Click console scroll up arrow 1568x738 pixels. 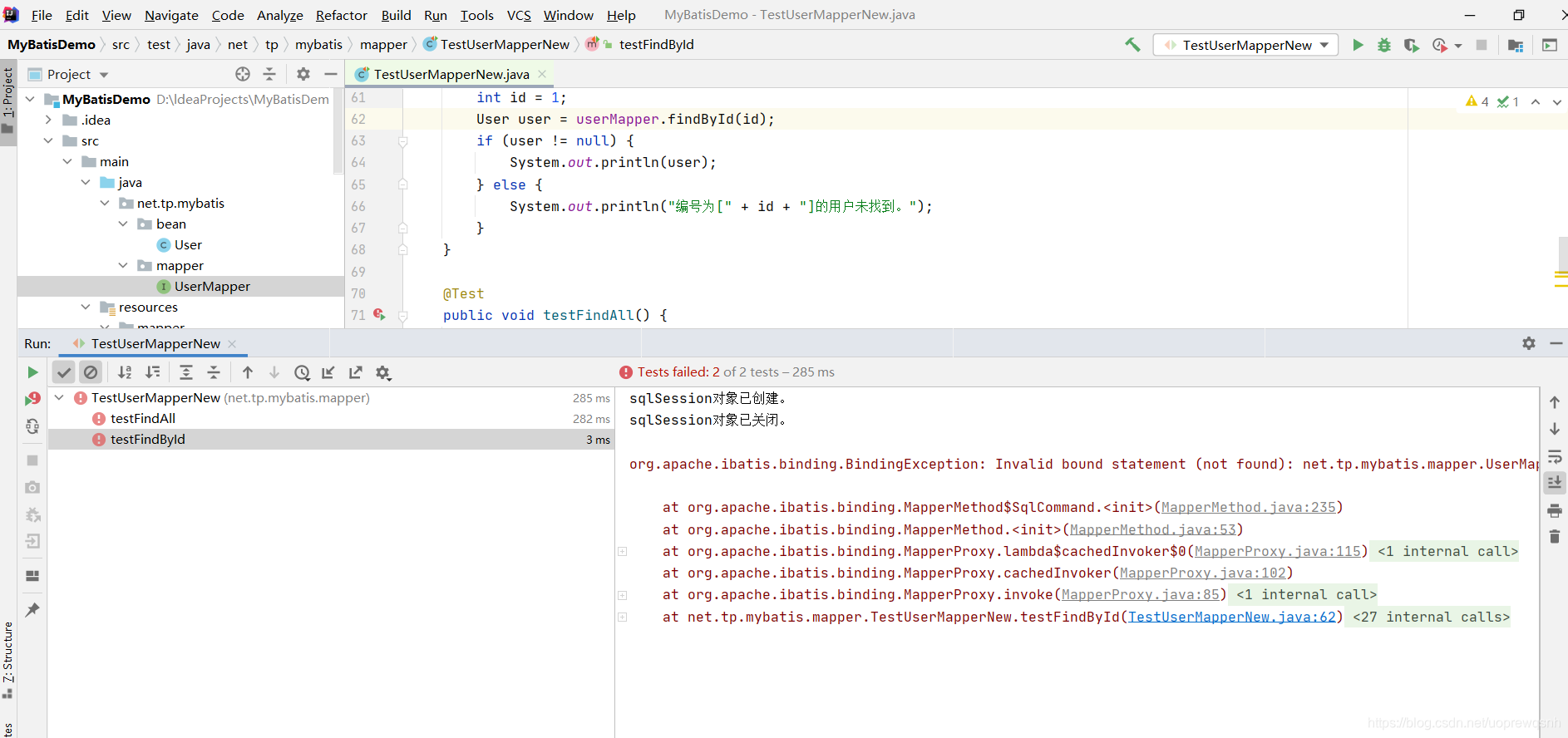1555,402
